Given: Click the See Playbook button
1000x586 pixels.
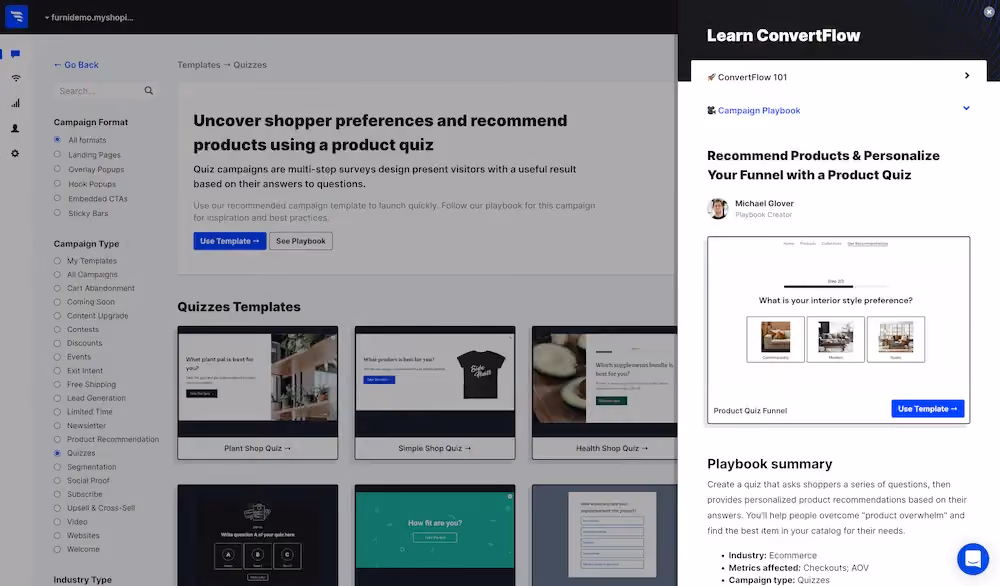Looking at the screenshot, I should pyautogui.click(x=300, y=241).
